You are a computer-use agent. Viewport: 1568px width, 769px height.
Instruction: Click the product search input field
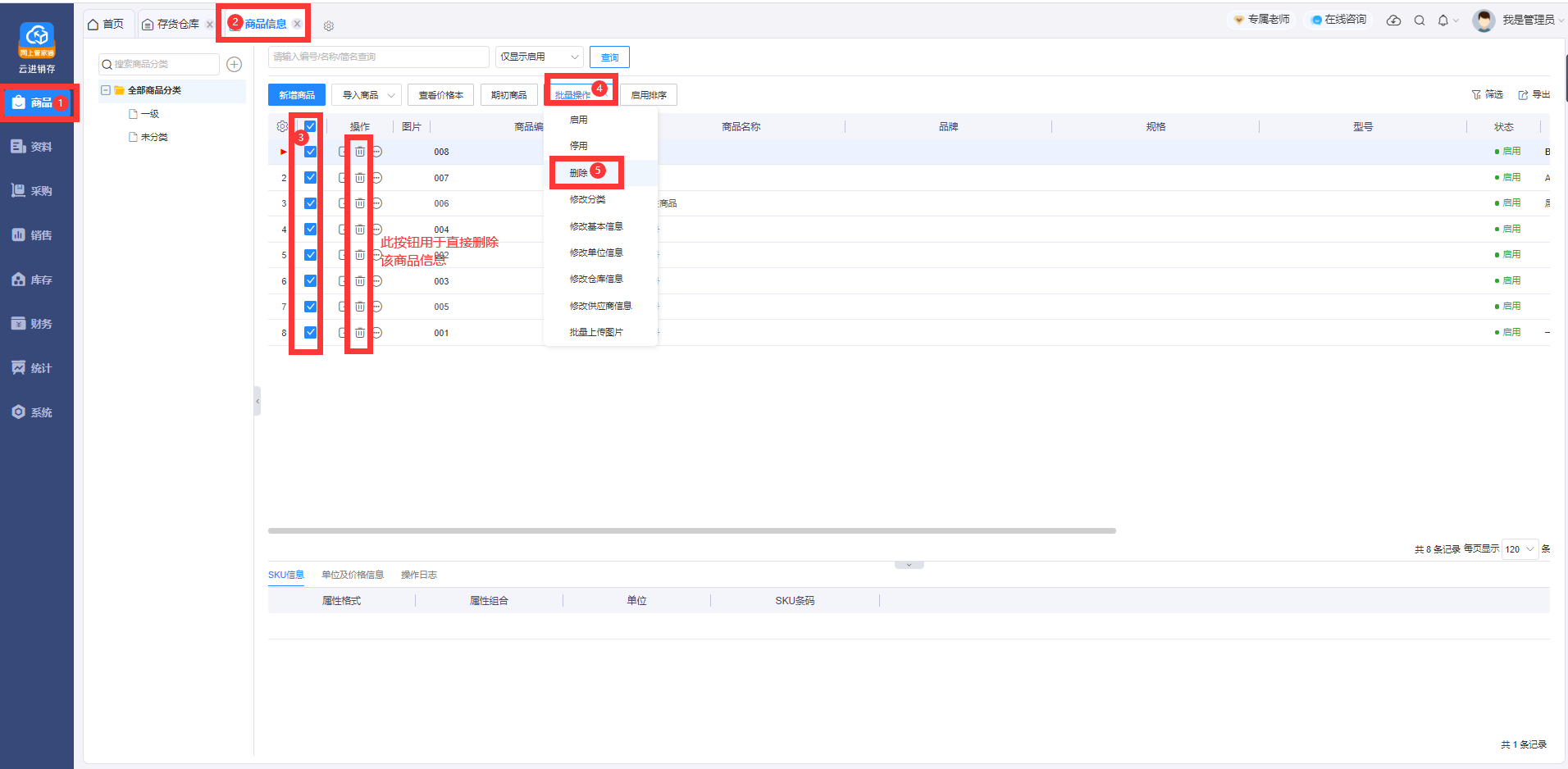click(x=378, y=57)
